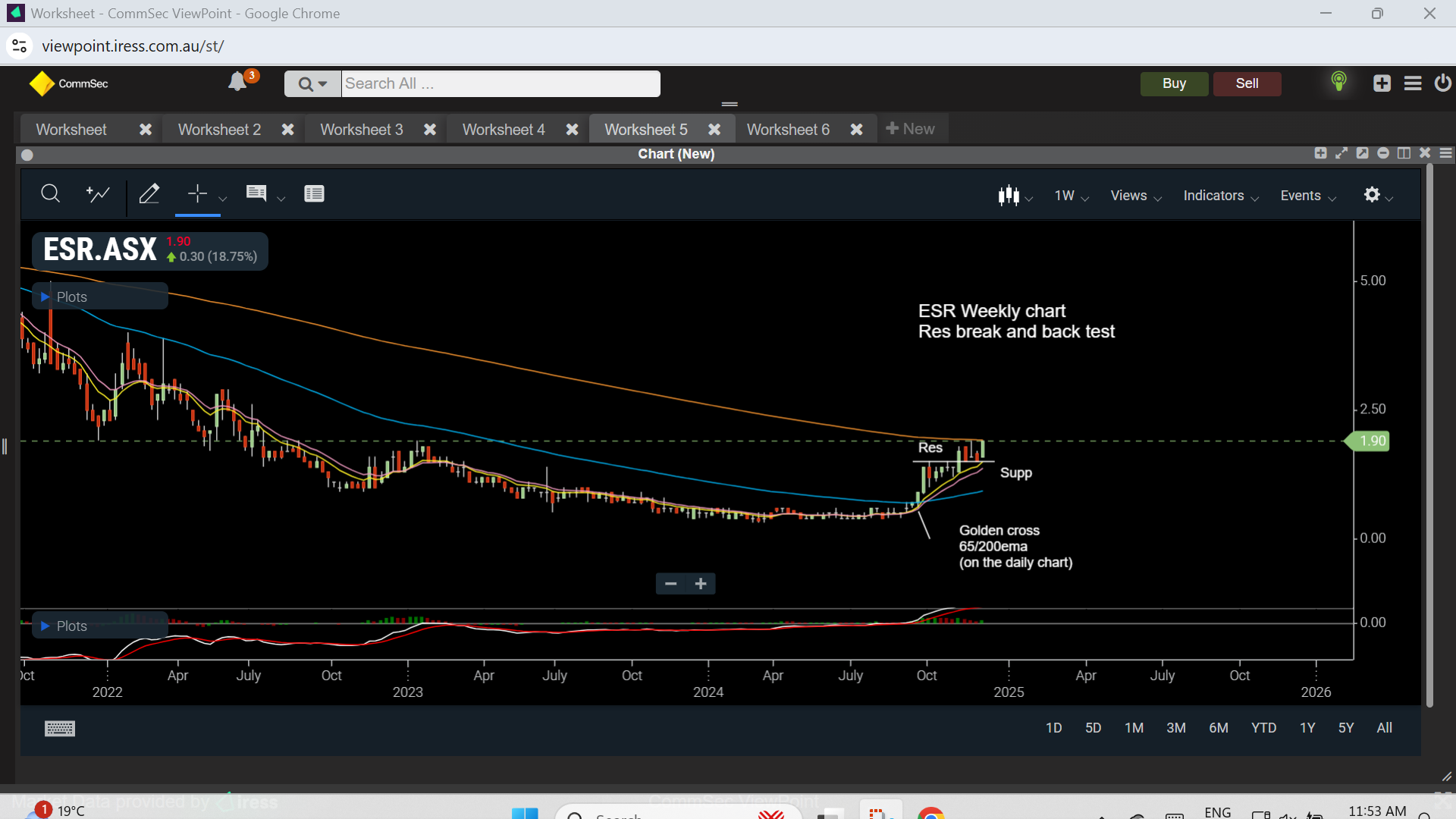Select the pencil drawing tool
This screenshot has height=819, width=1456.
(149, 194)
